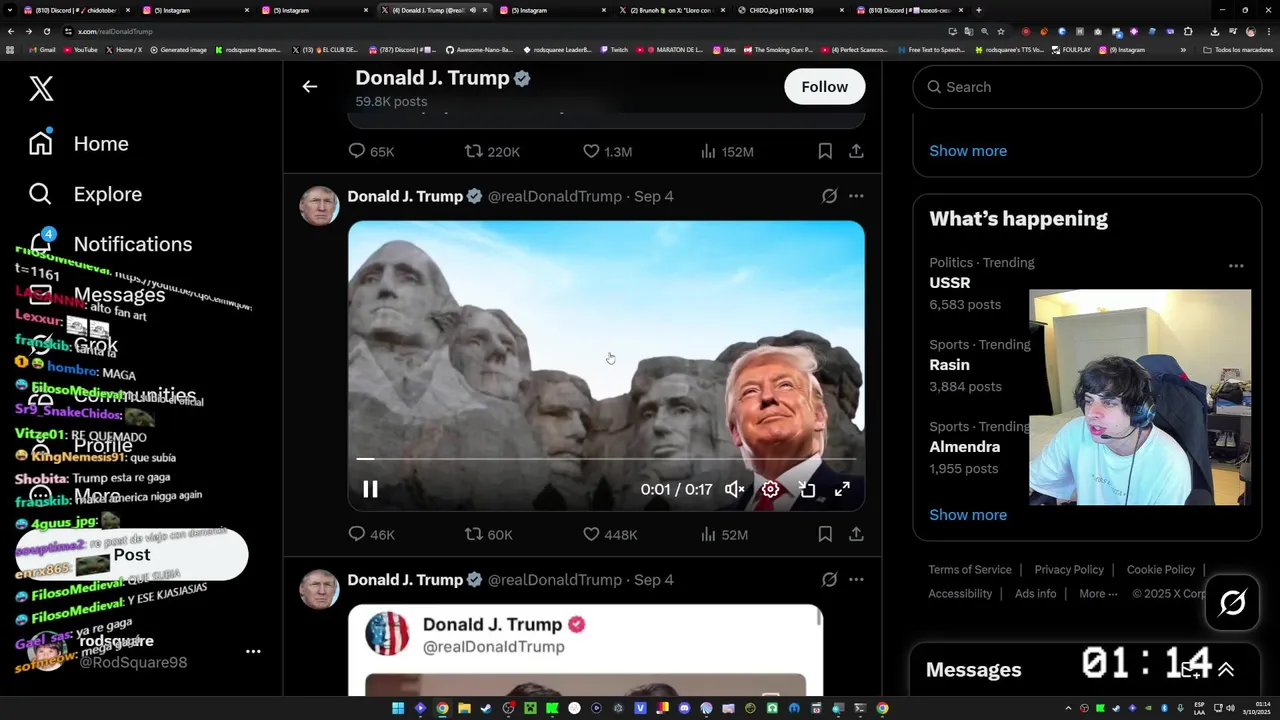This screenshot has height=720, width=1280.
Task: Open Explore in X navigation
Action: pos(86,194)
